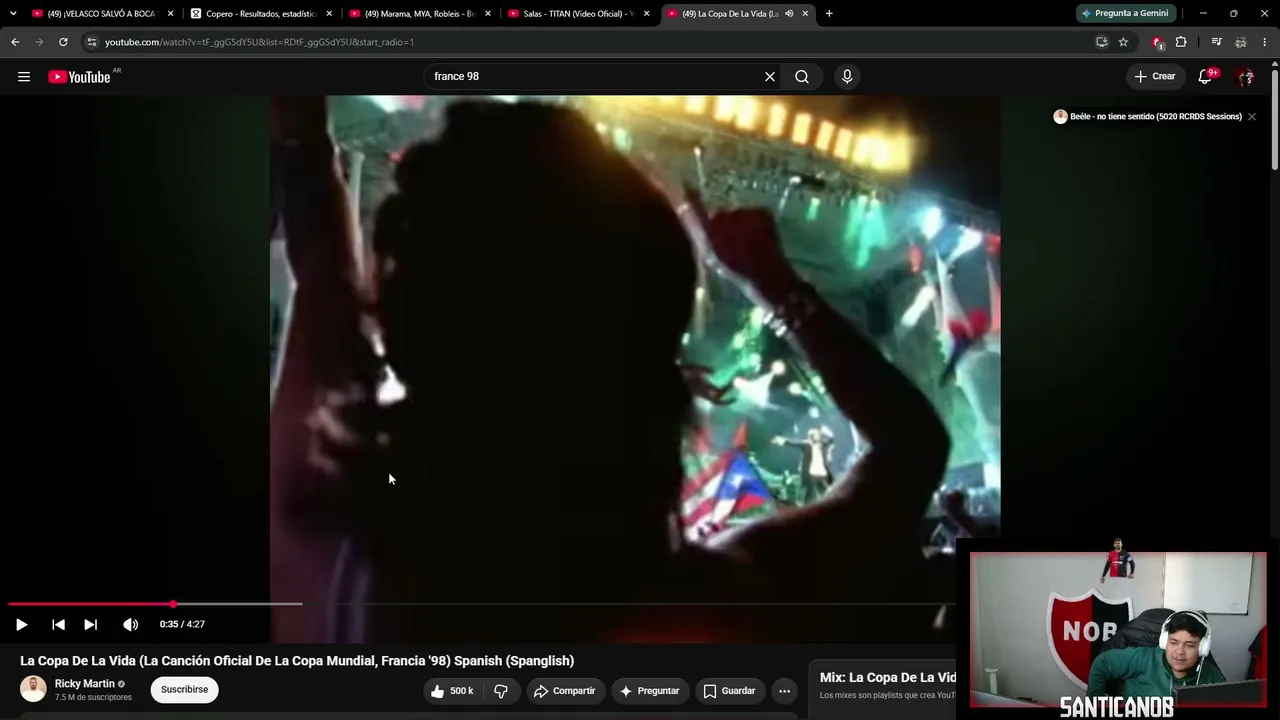Share the video using Compartir
This screenshot has width=1280, height=720.
coord(565,691)
